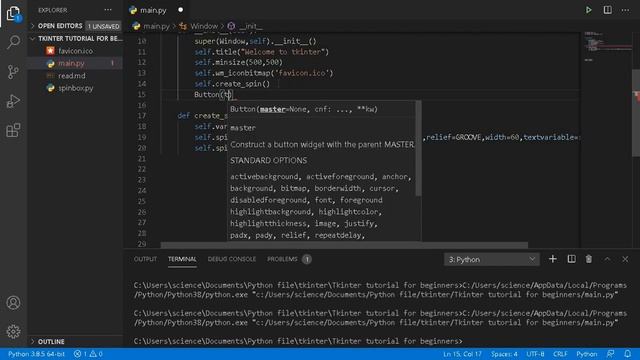Click Ln 15, Col 17 in status bar
Viewport: 640px width, 360px height.
click(462, 354)
